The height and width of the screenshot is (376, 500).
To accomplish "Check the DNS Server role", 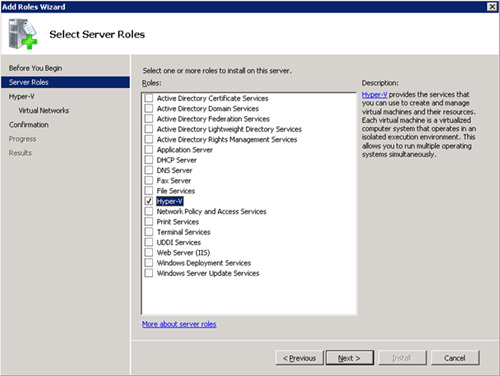I will click(x=149, y=170).
